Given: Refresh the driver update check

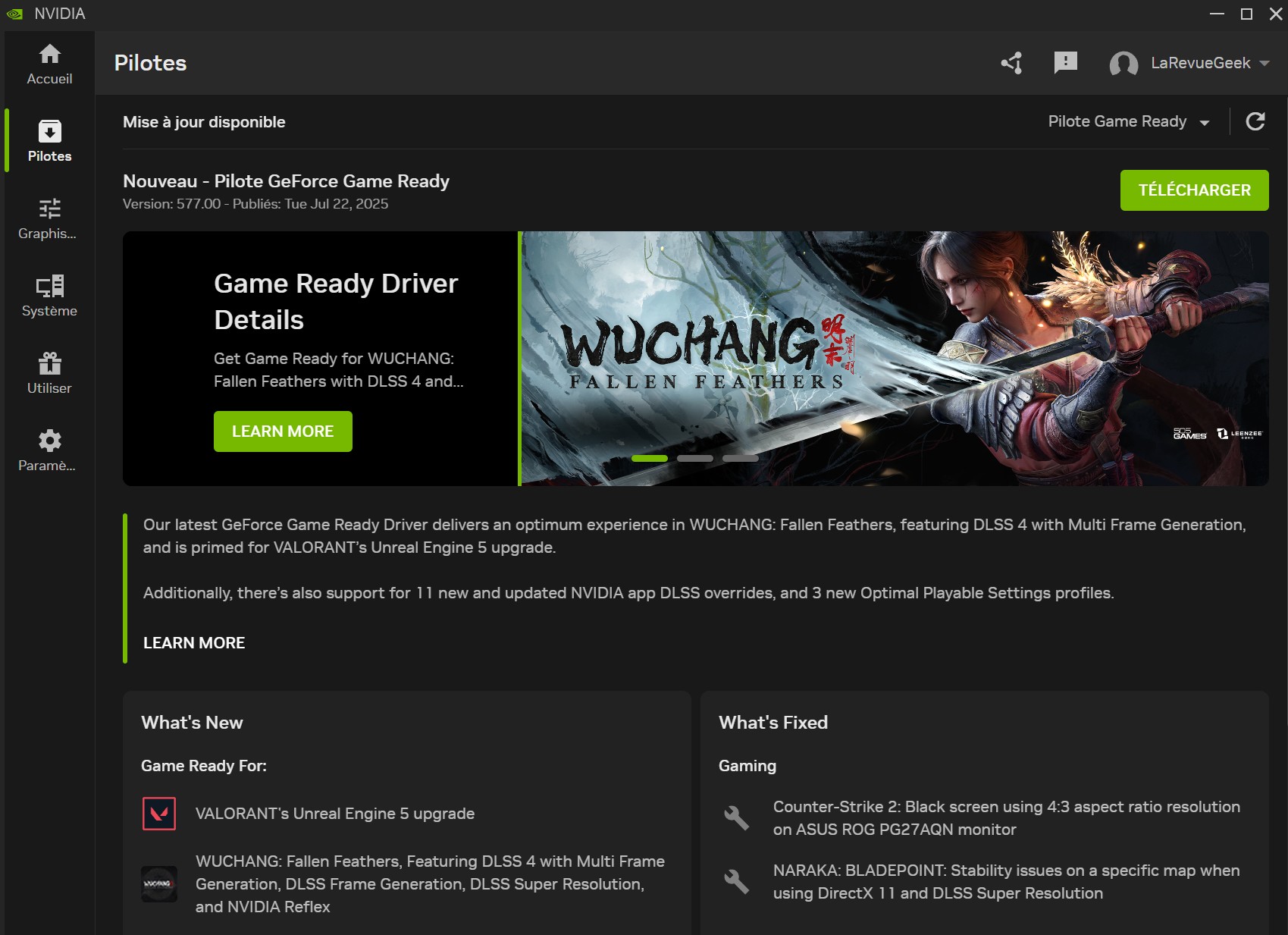Looking at the screenshot, I should click(1255, 121).
